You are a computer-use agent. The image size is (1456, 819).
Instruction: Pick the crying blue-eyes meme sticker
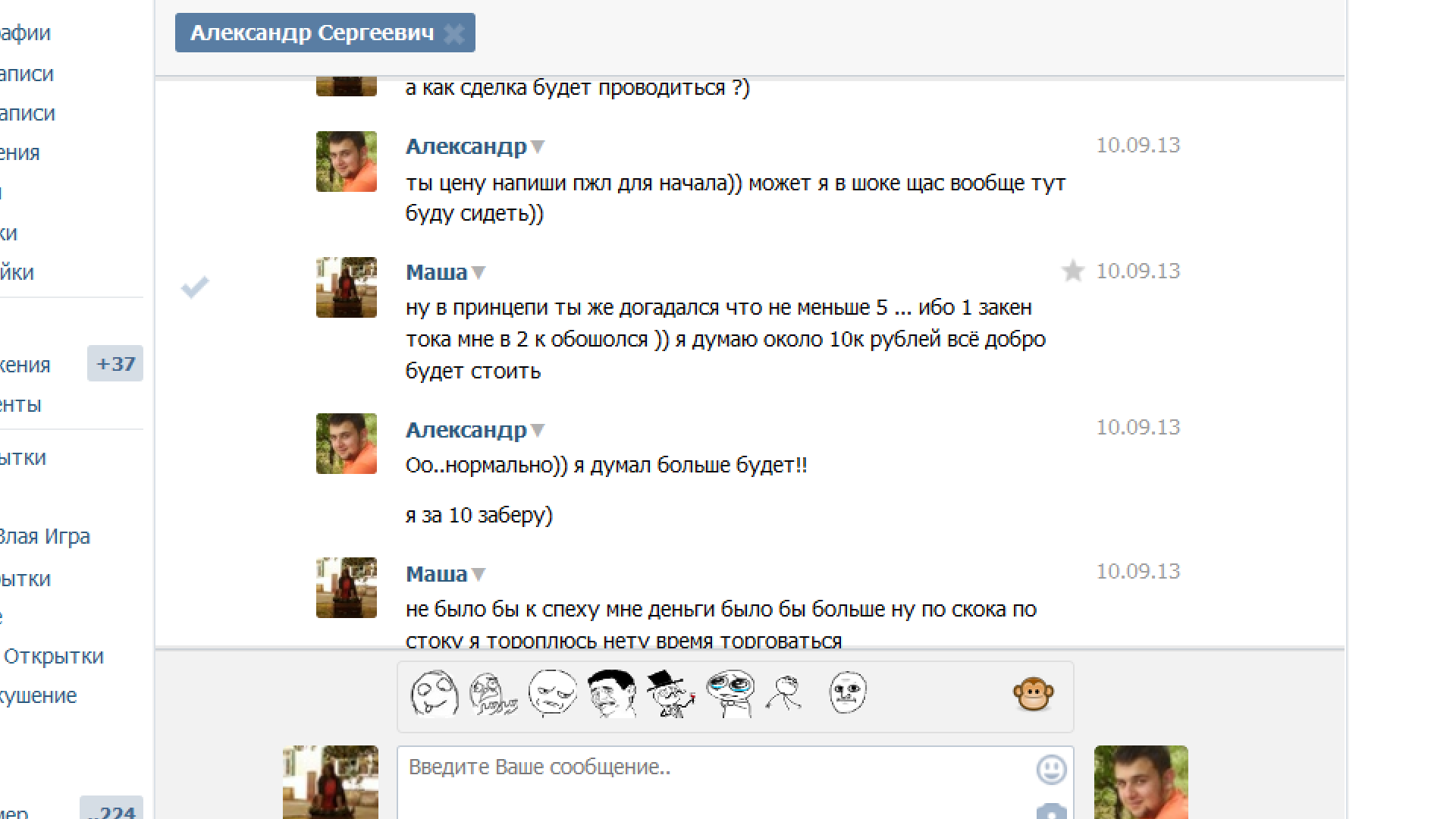pyautogui.click(x=730, y=693)
